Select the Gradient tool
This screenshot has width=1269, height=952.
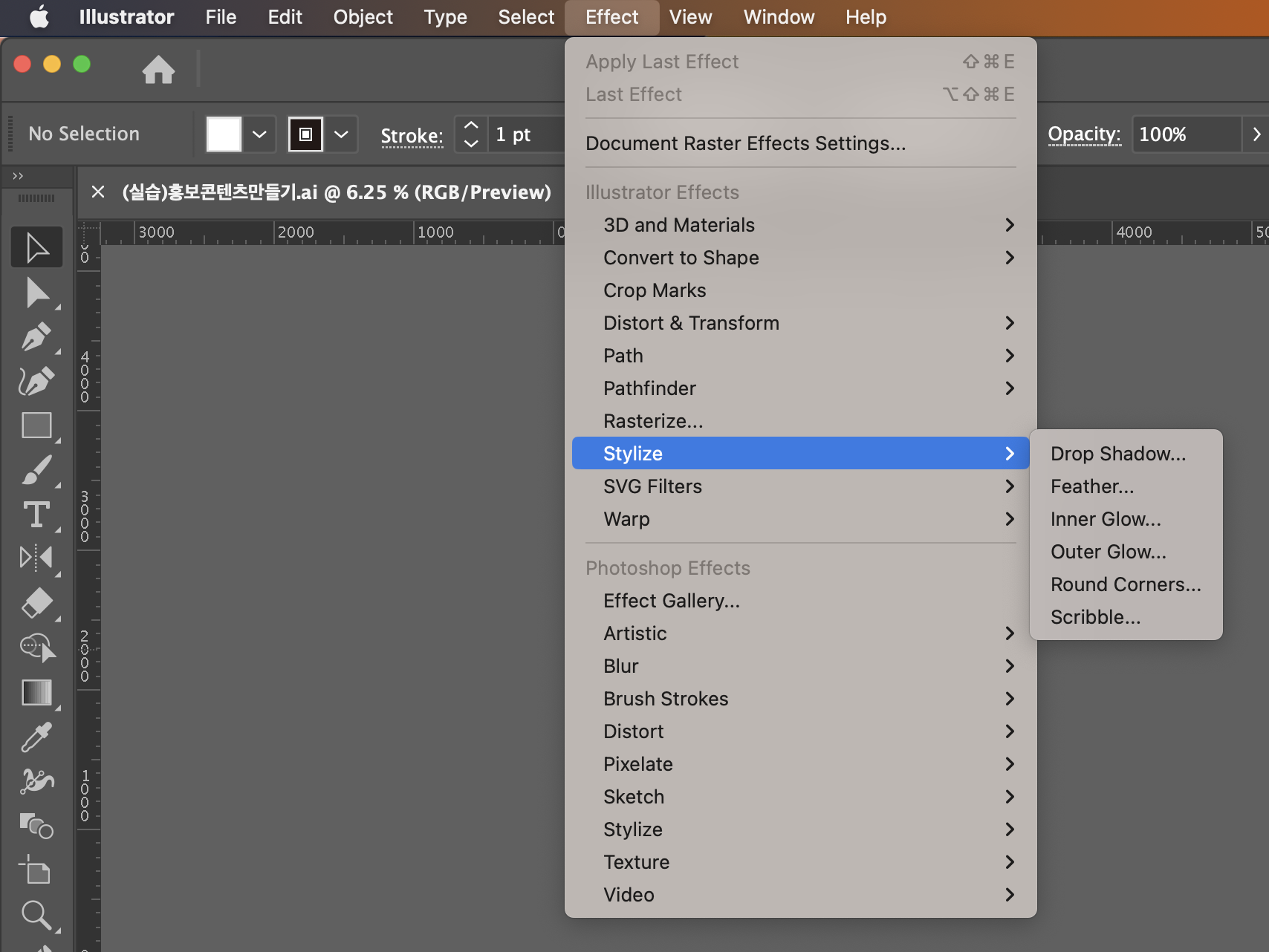36,692
